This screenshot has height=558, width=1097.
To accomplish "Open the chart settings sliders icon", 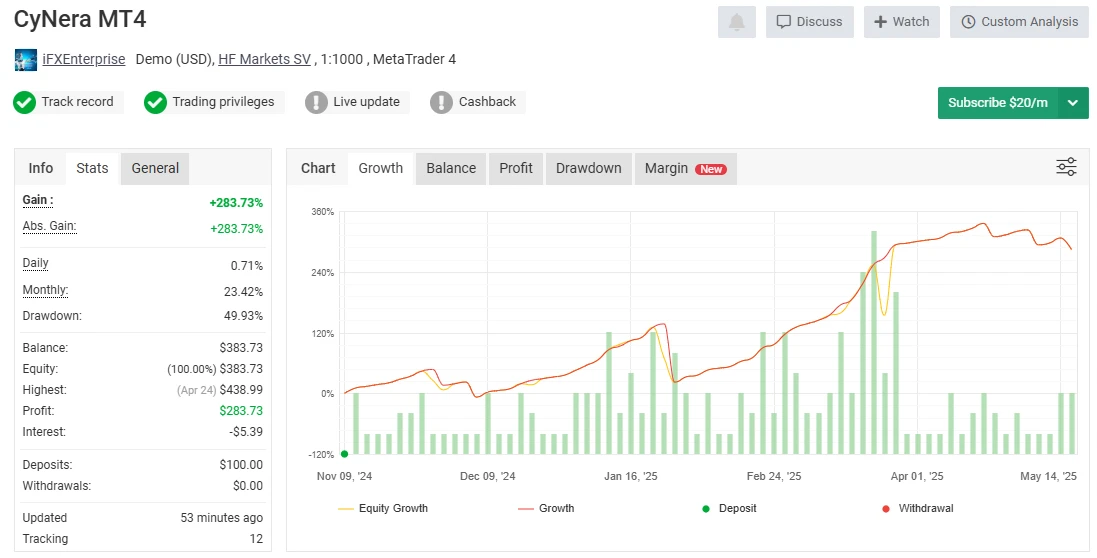I will coord(1066,167).
